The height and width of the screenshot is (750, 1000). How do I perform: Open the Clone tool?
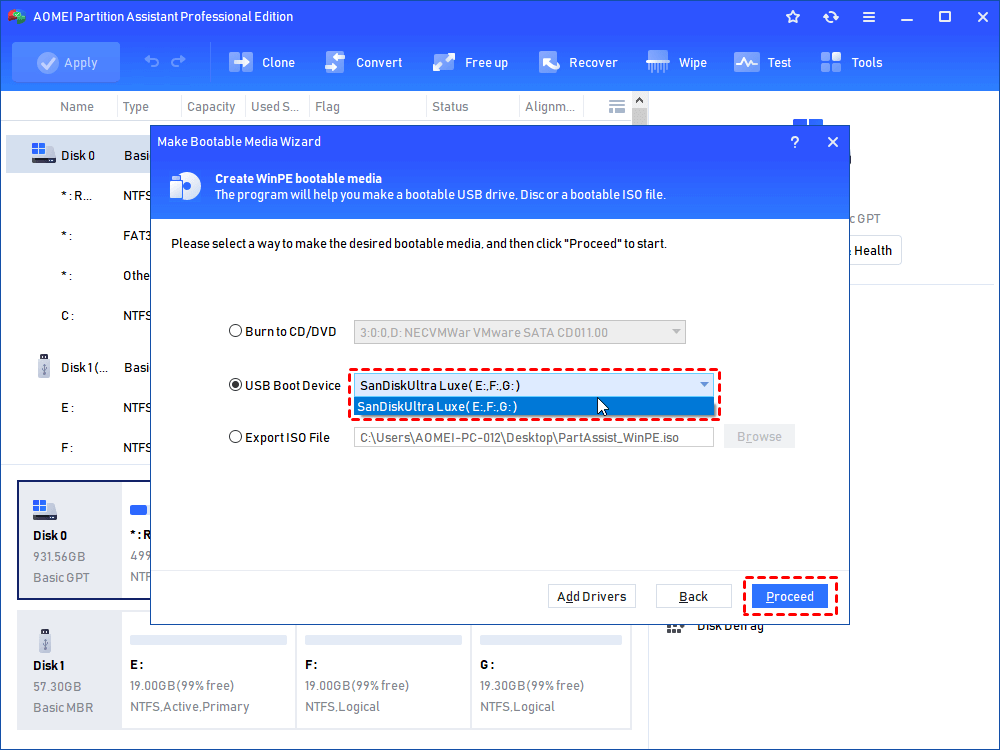pyautogui.click(x=261, y=62)
